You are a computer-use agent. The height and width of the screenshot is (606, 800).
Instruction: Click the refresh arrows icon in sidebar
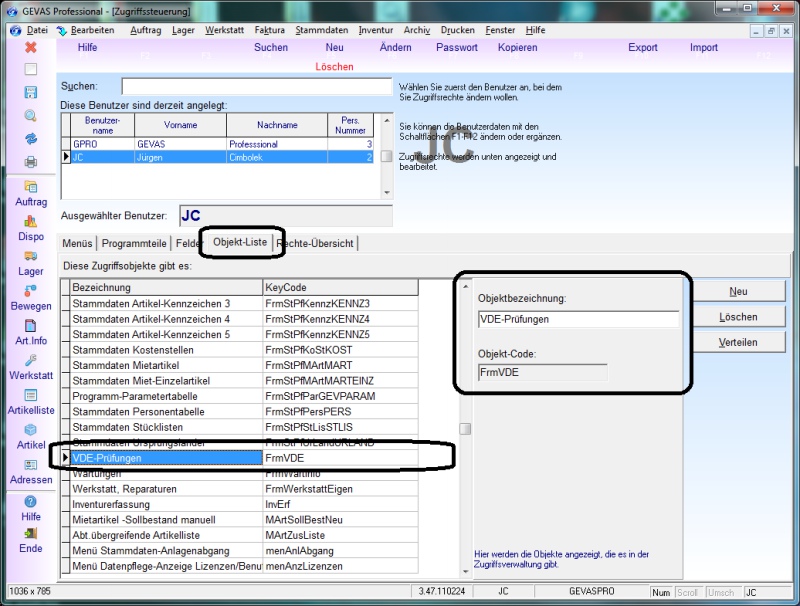click(31, 139)
